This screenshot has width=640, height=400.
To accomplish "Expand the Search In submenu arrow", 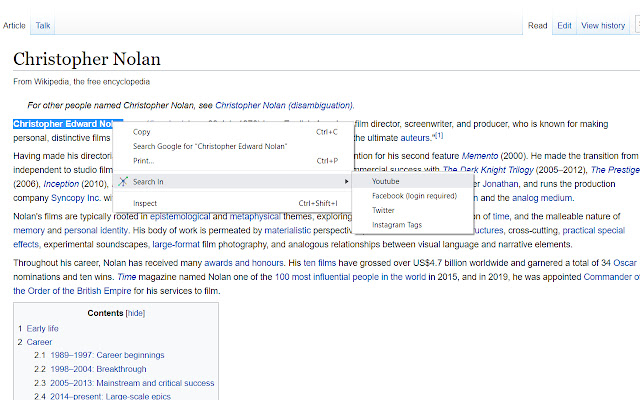I will click(347, 182).
